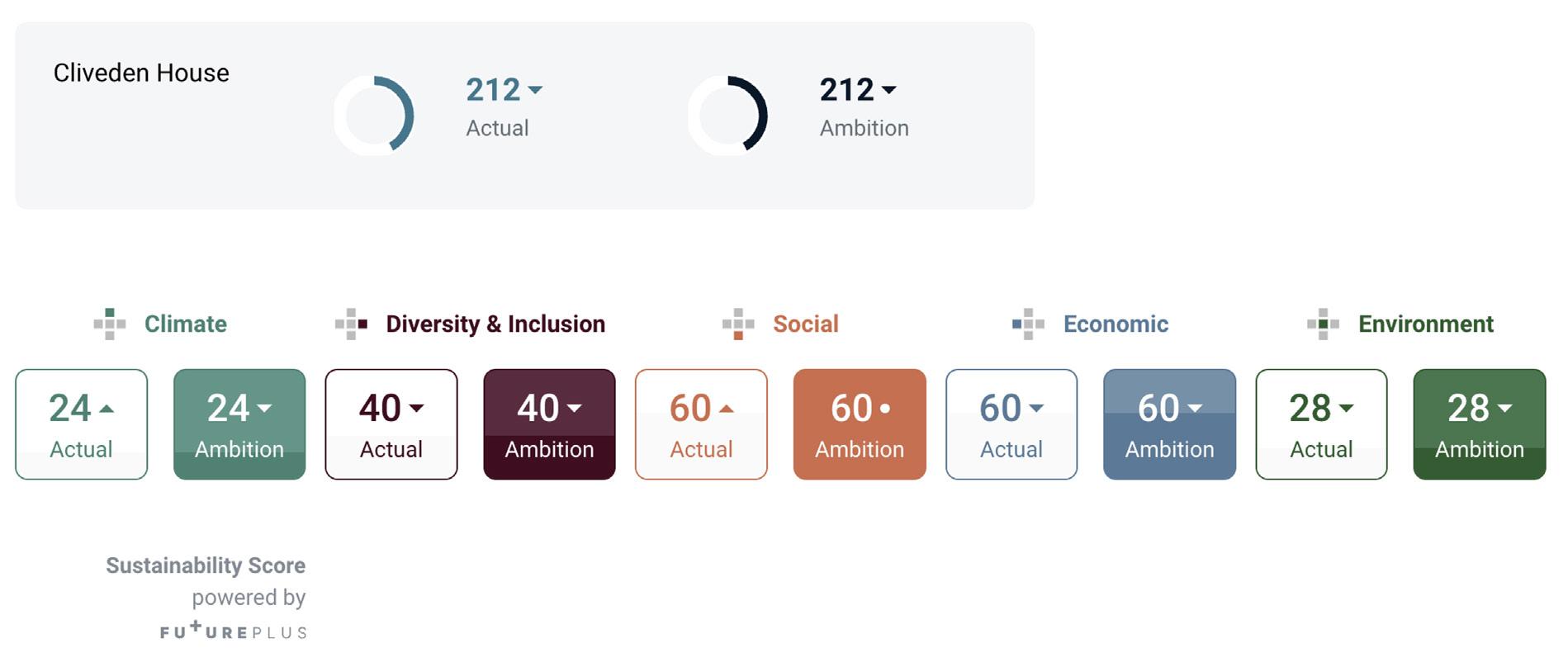
Task: Click the FuturePlus logo
Action: (x=233, y=631)
